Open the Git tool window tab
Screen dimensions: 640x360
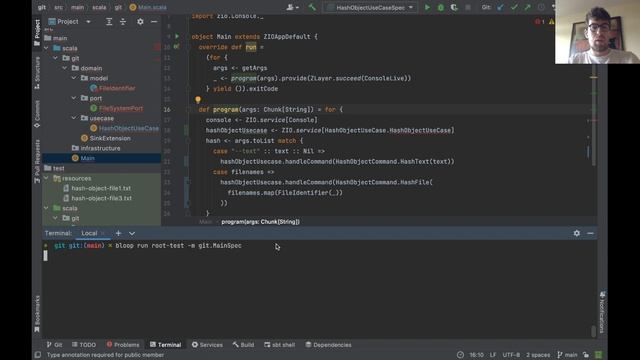(54, 344)
